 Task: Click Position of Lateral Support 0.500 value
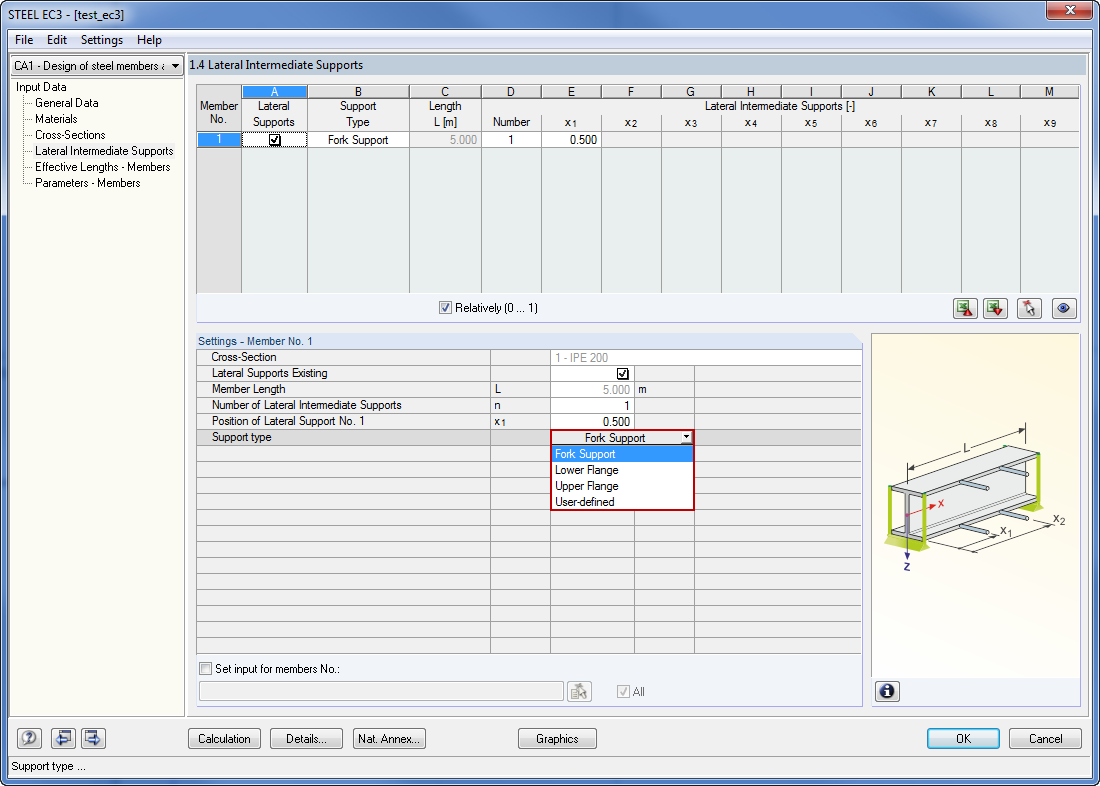coord(592,422)
